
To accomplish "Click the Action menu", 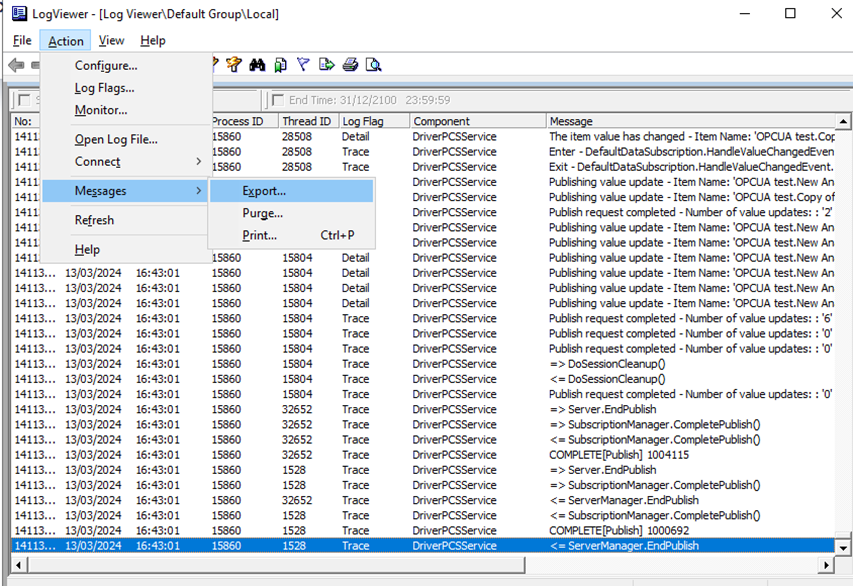I will [65, 41].
